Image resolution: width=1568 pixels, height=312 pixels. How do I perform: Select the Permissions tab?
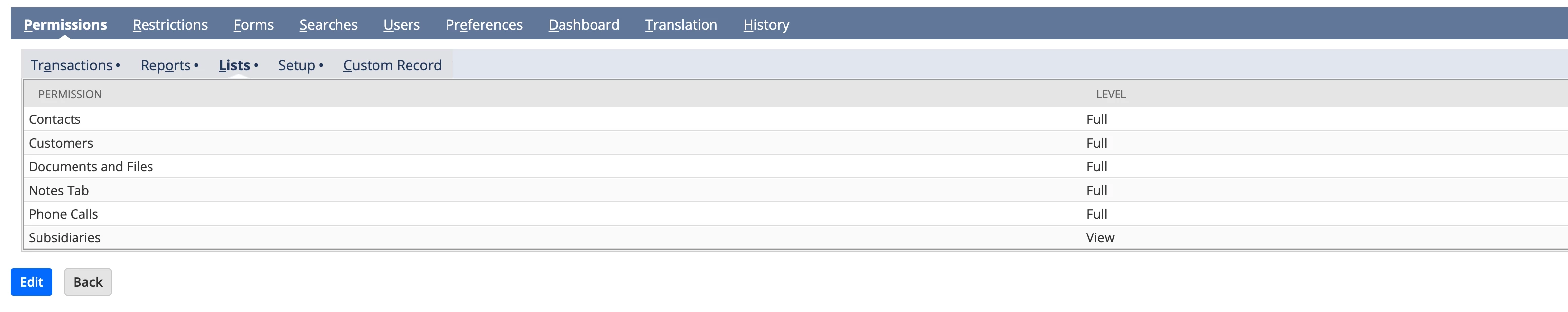point(65,24)
